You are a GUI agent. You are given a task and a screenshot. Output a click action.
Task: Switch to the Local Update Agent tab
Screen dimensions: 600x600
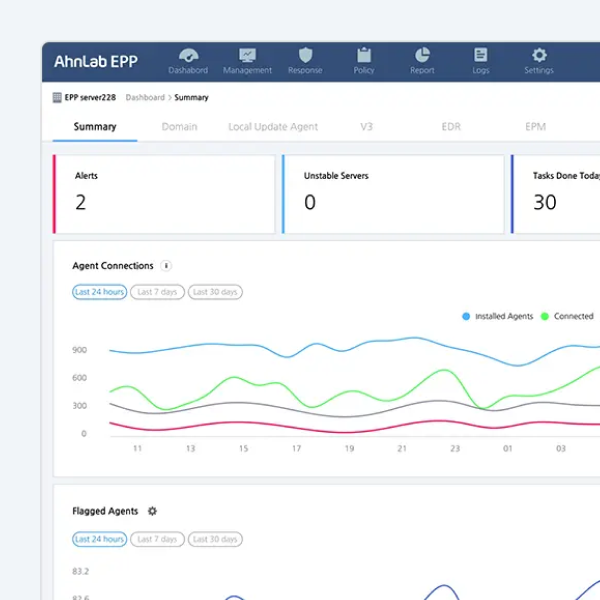pos(273,127)
